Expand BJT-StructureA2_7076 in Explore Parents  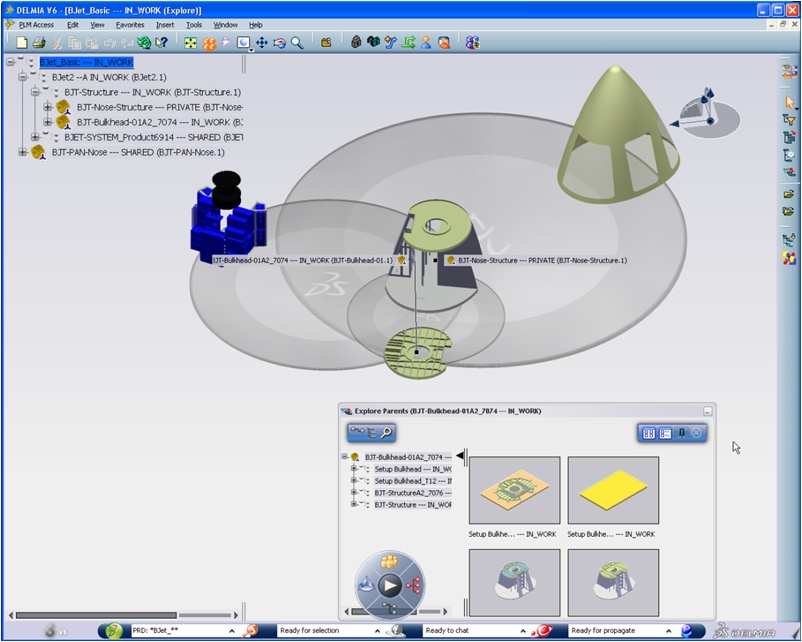(353, 493)
